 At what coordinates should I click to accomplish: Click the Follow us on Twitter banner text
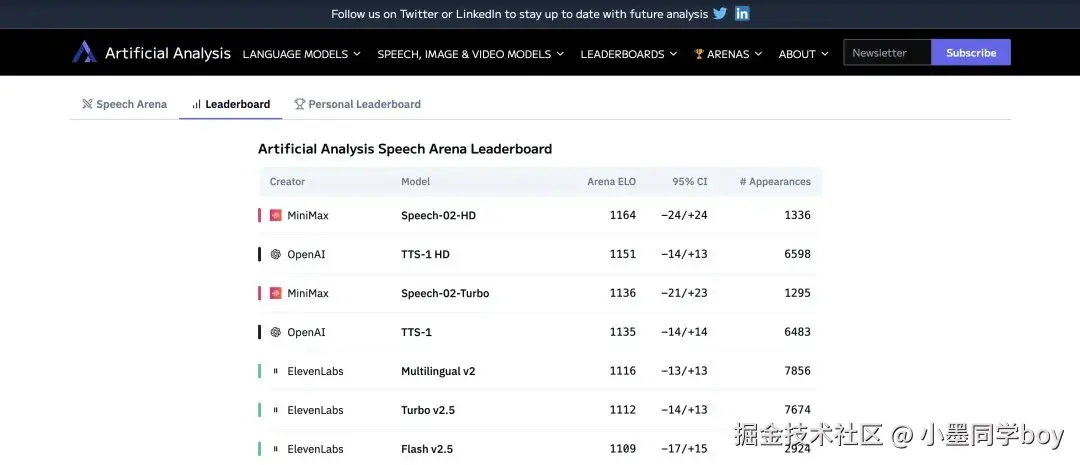519,14
